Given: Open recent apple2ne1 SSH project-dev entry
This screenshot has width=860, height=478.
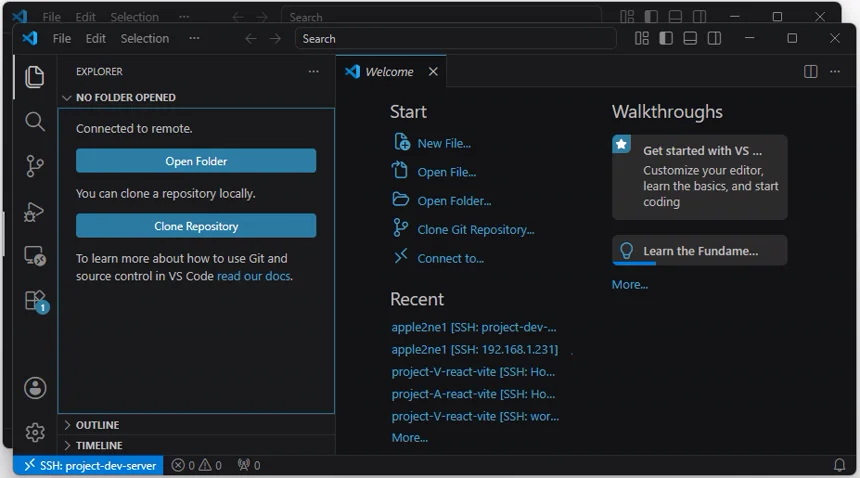Looking at the screenshot, I should (x=474, y=327).
